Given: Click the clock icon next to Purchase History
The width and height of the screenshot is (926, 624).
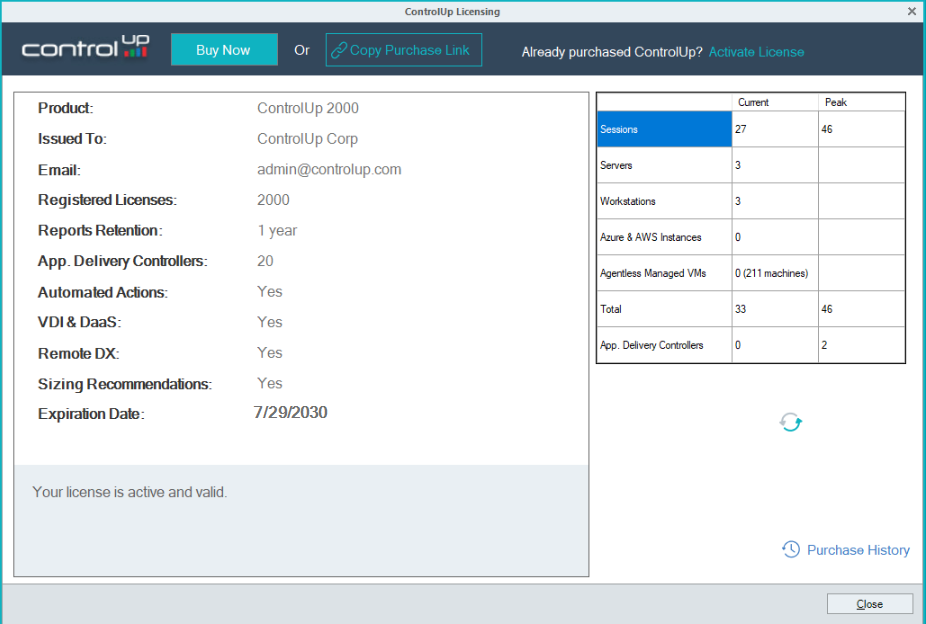Looking at the screenshot, I should pos(790,549).
